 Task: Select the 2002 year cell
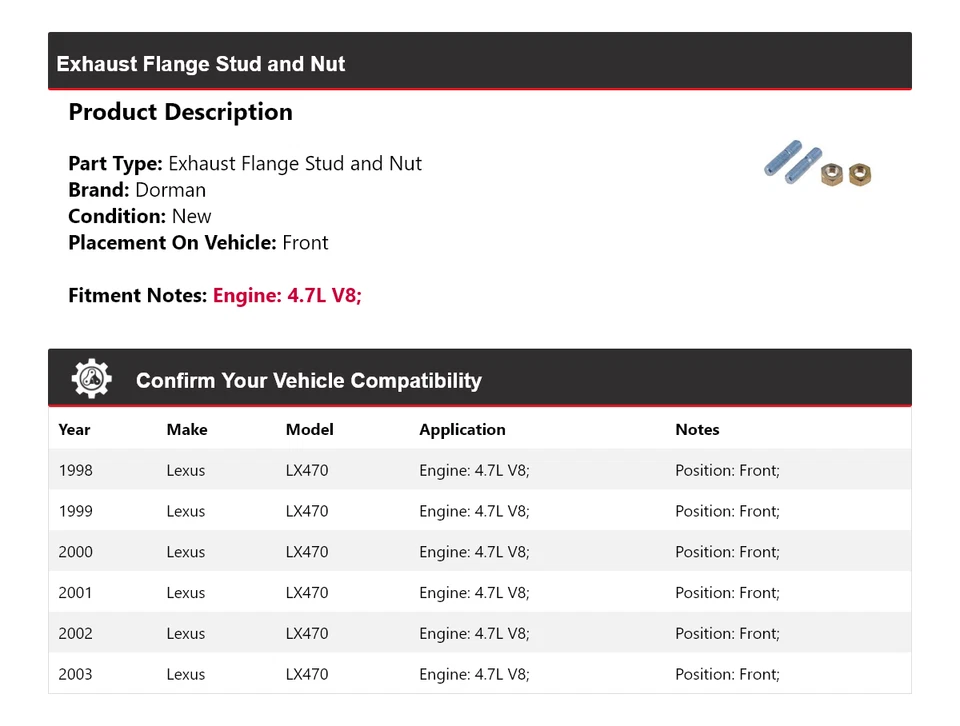click(75, 634)
